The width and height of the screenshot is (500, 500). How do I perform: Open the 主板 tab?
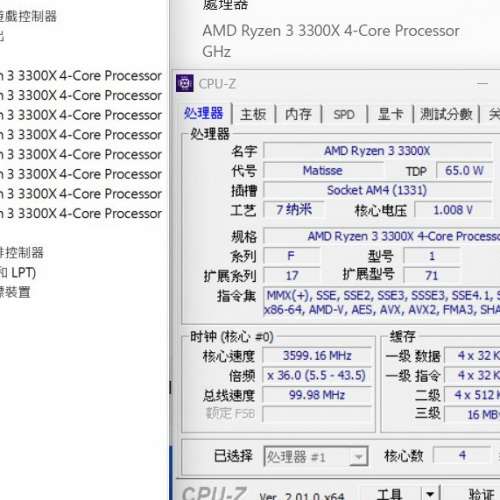(x=253, y=114)
